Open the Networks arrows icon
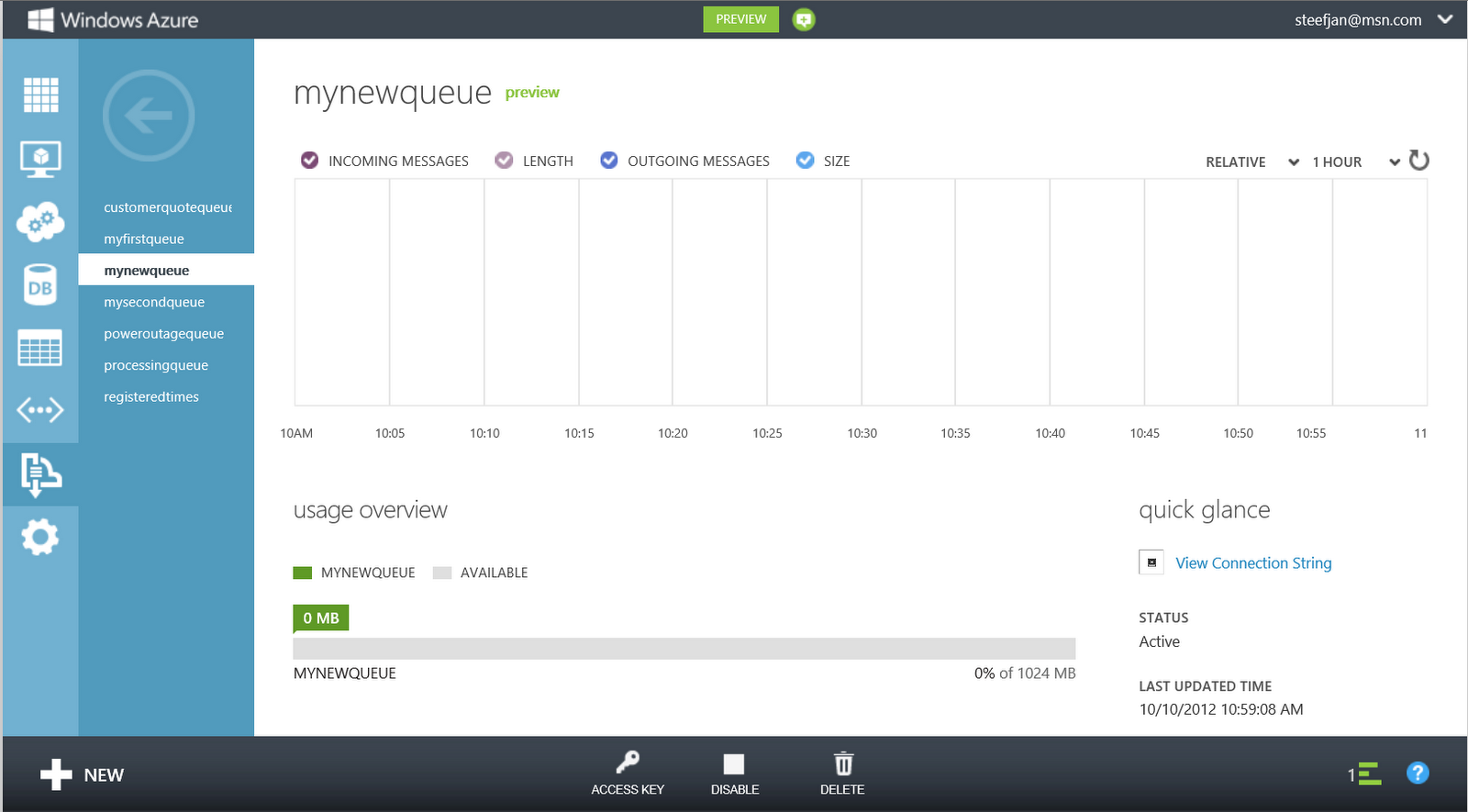 (x=40, y=409)
